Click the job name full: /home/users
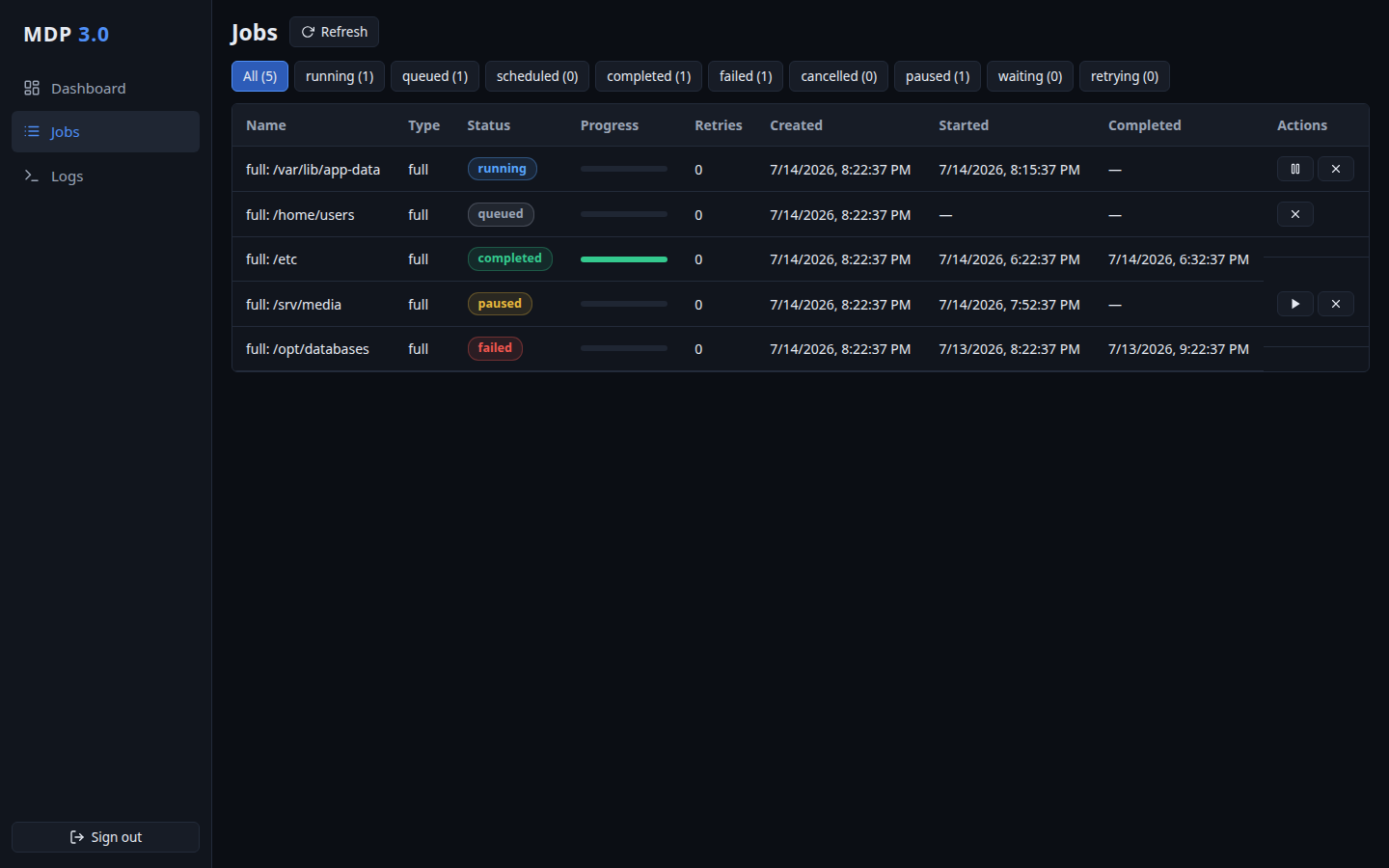 300,215
